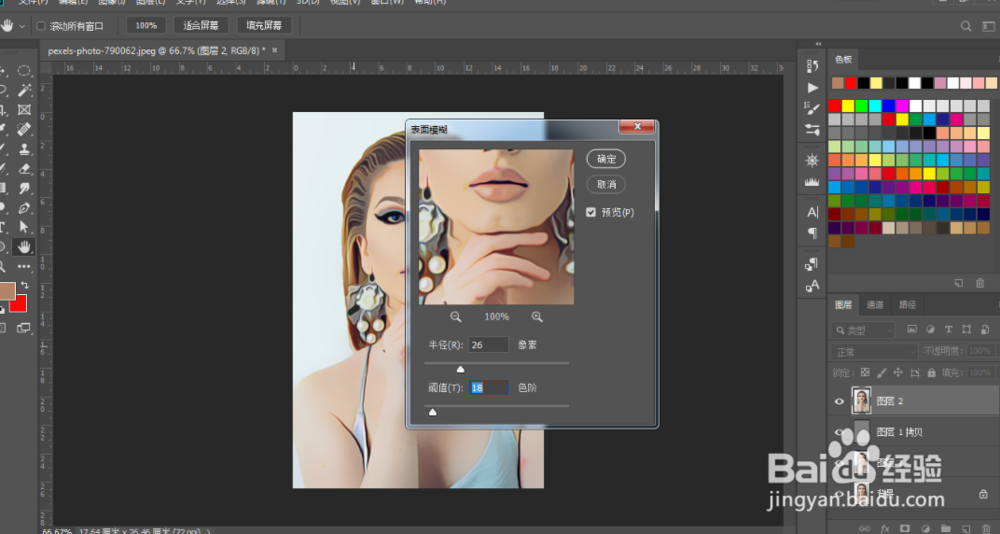Open the Navigator ship wheel panel icon

(812, 160)
